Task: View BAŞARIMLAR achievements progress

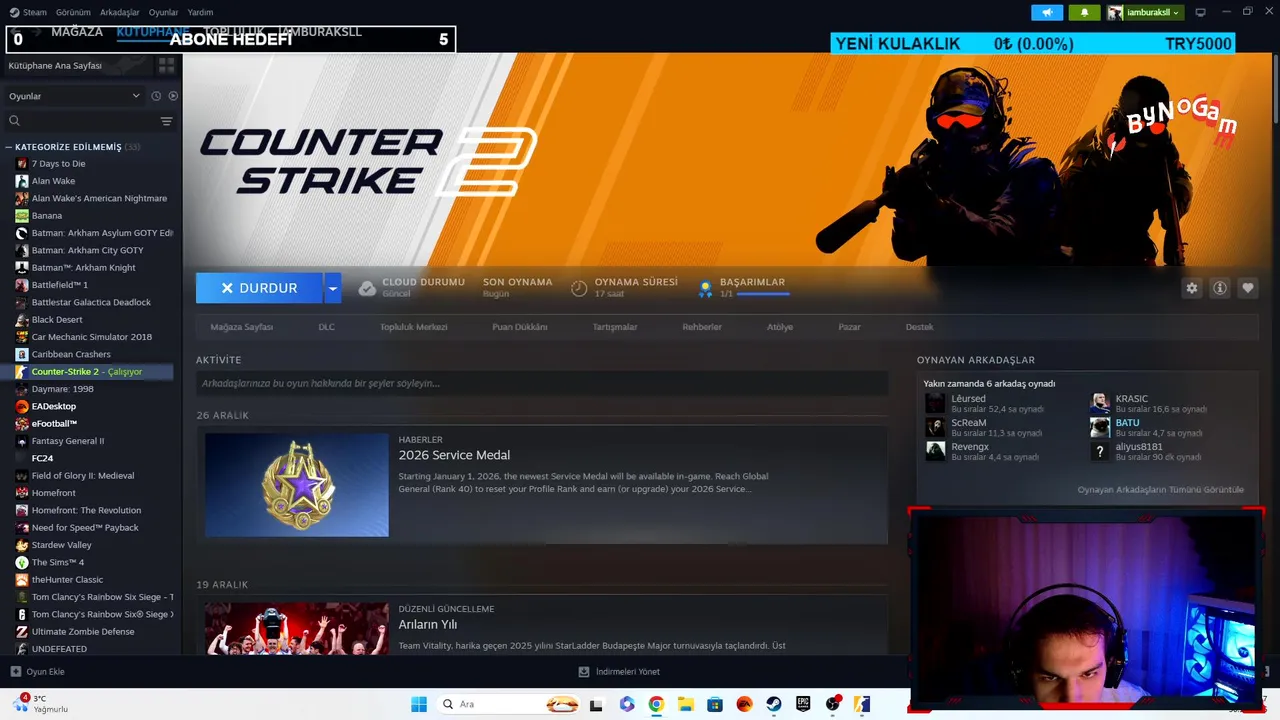Action: tap(742, 288)
